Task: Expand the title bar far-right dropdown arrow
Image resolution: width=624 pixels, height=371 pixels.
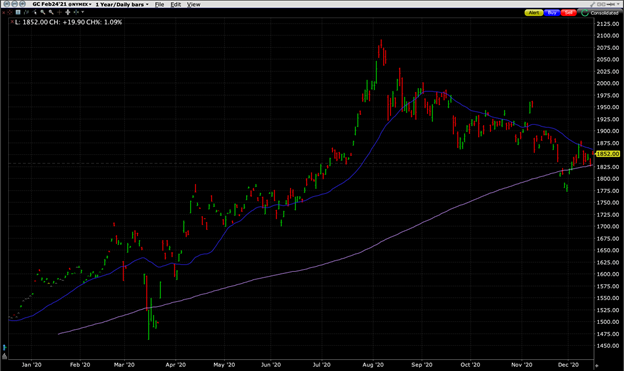Action: (x=618, y=4)
